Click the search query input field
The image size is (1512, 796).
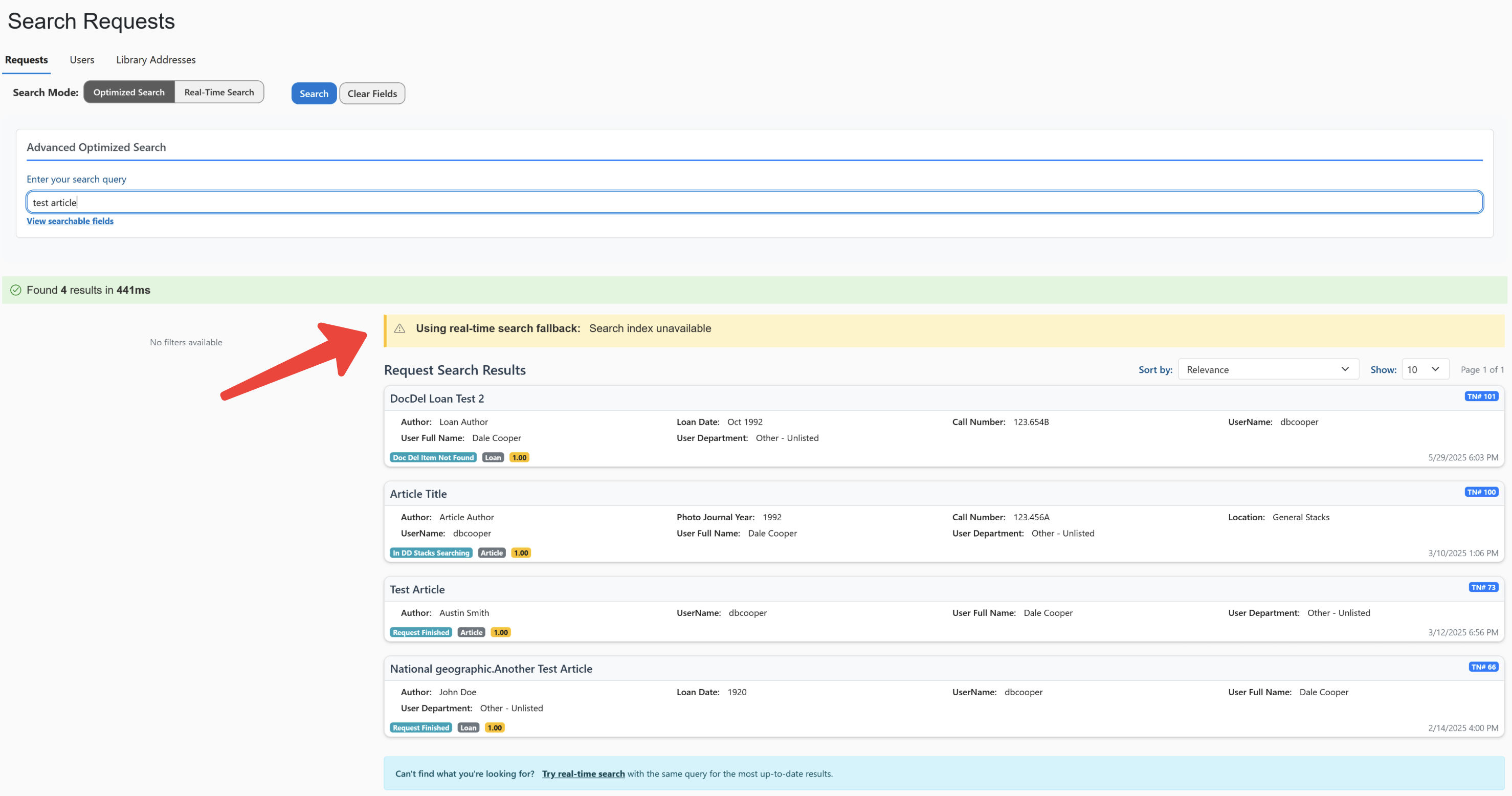pyautogui.click(x=754, y=203)
